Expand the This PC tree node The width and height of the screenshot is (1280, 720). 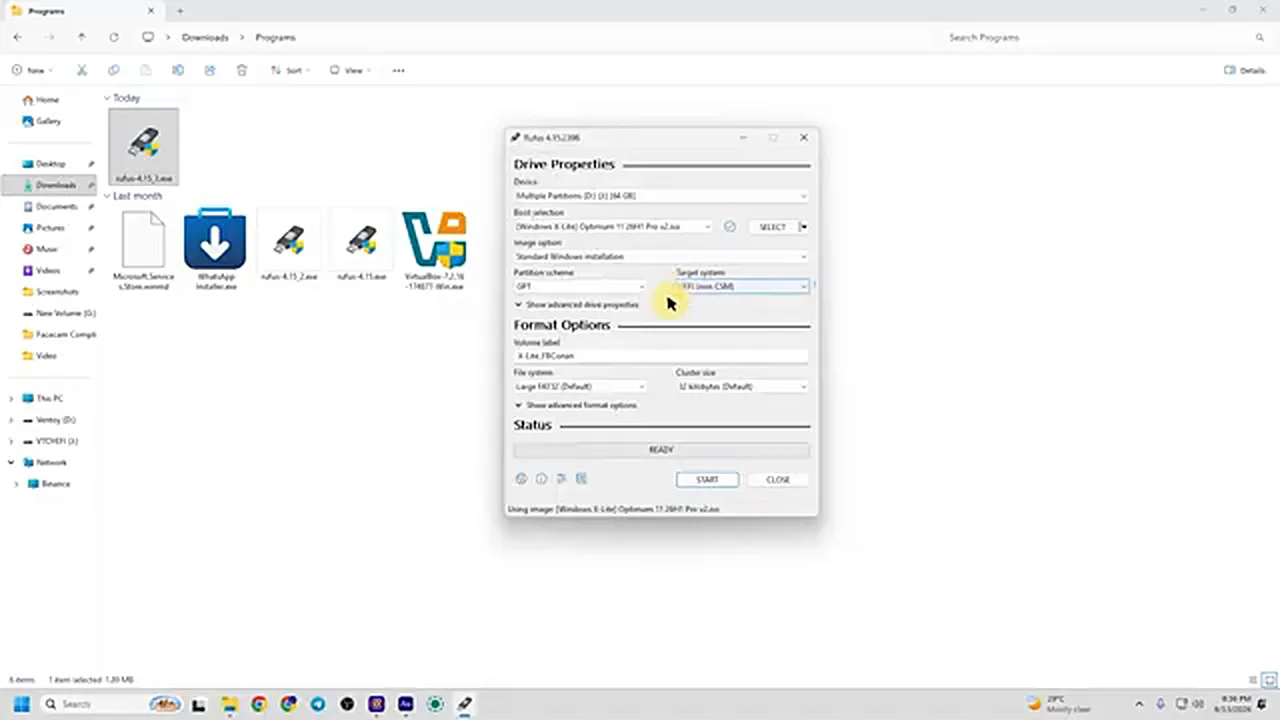tap(11, 399)
